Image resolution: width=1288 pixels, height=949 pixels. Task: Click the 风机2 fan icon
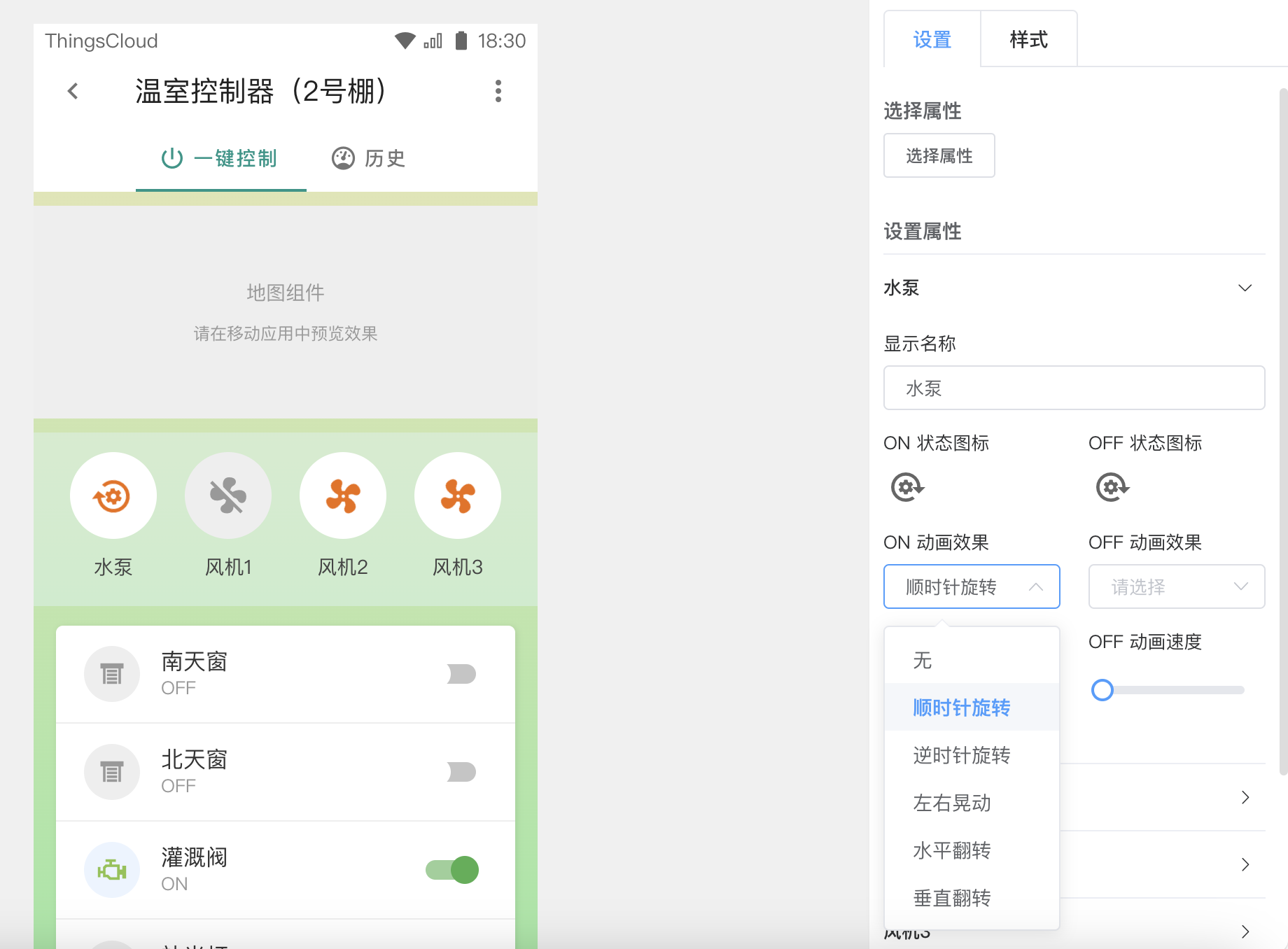(343, 495)
